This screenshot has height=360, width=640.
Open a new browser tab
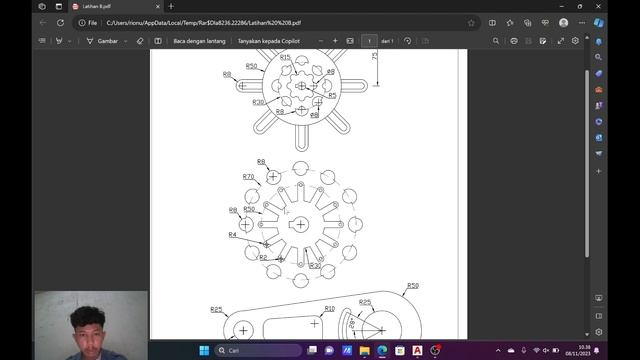171,7
